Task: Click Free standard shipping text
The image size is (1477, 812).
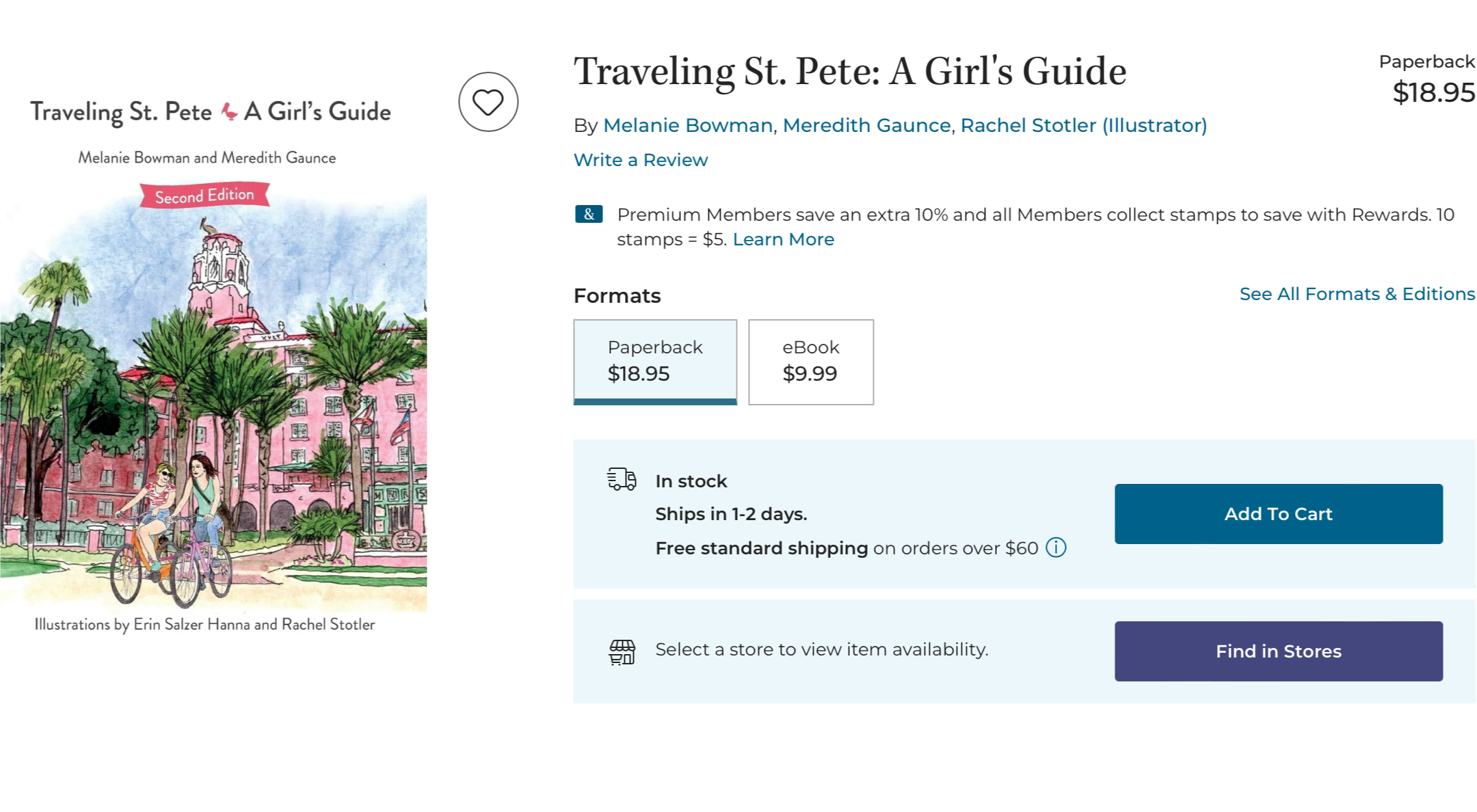Action: click(x=762, y=548)
